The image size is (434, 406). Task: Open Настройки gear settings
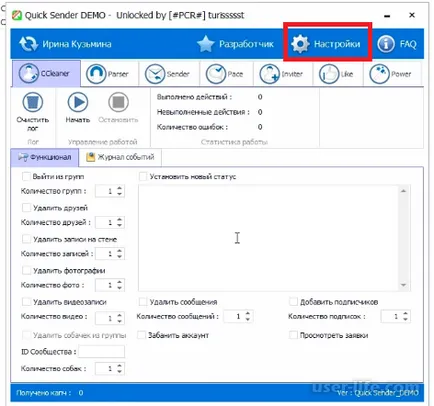[326, 44]
